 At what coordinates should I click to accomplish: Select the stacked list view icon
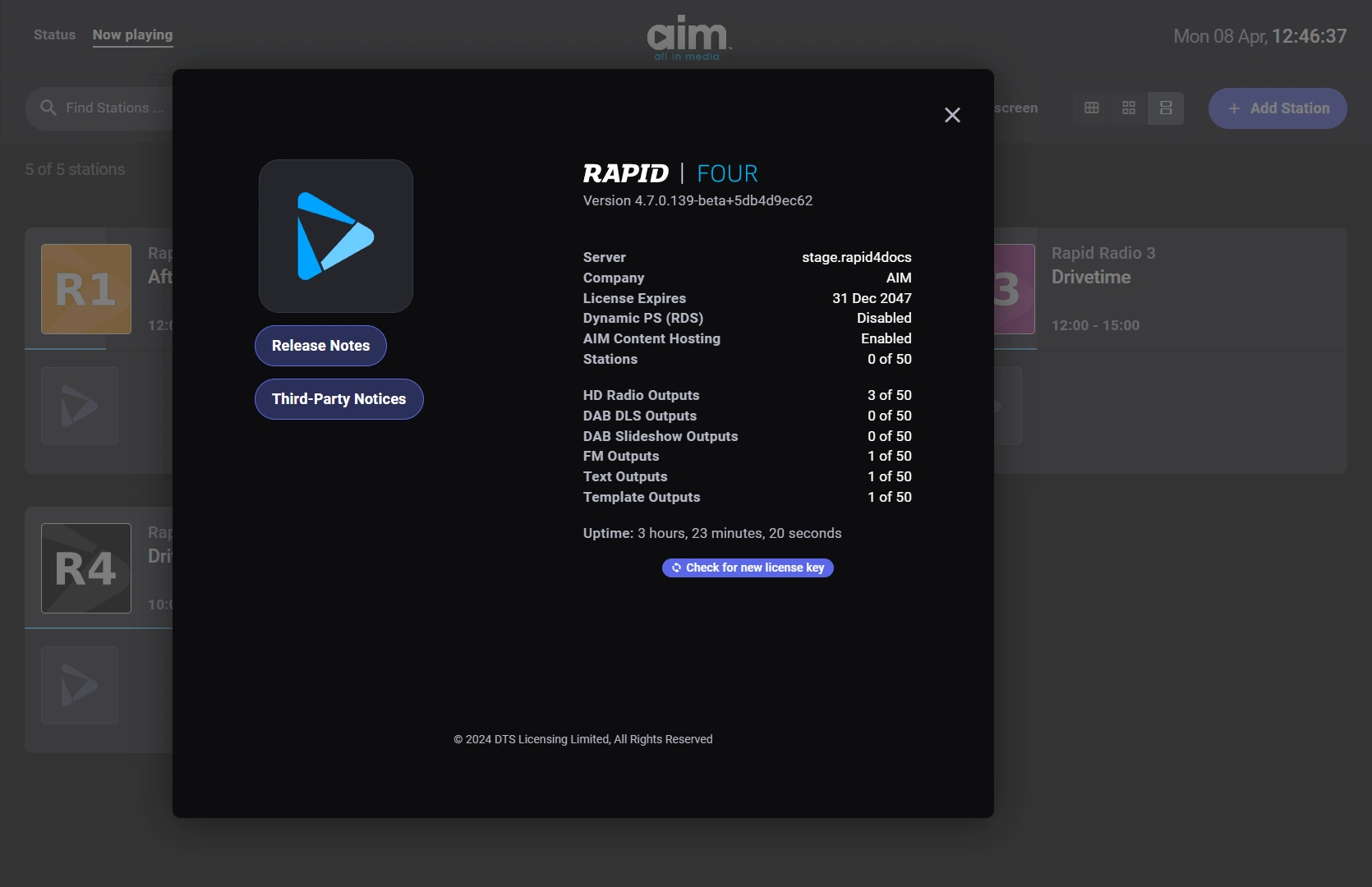pos(1166,108)
